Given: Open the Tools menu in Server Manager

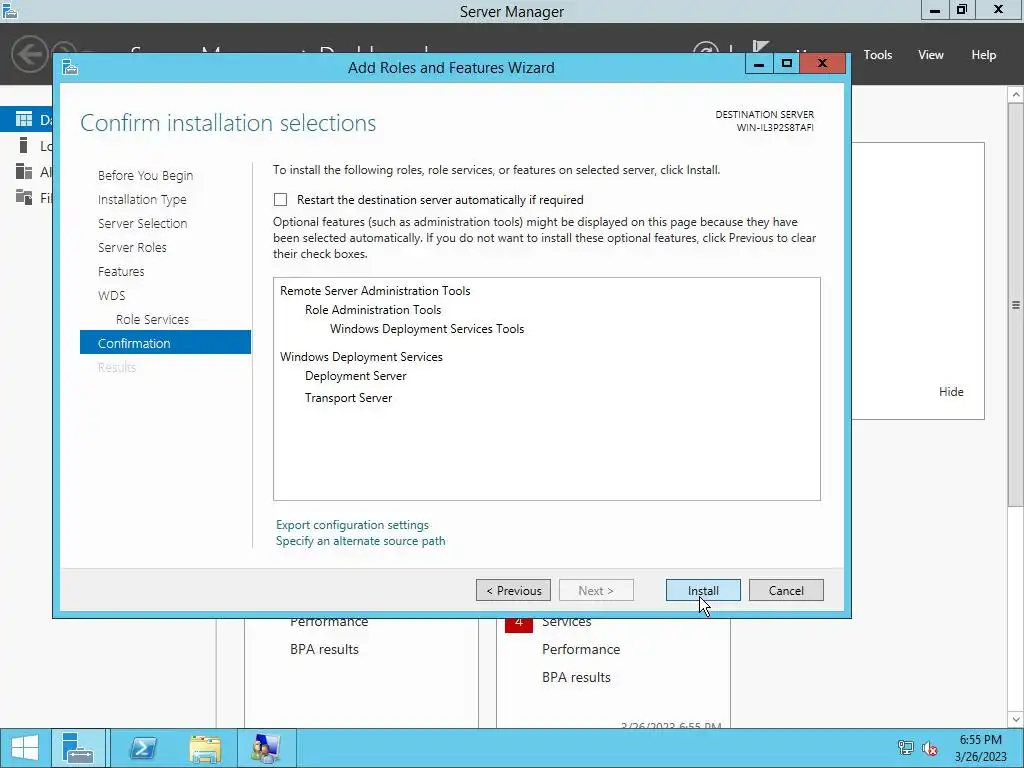Looking at the screenshot, I should 877,55.
